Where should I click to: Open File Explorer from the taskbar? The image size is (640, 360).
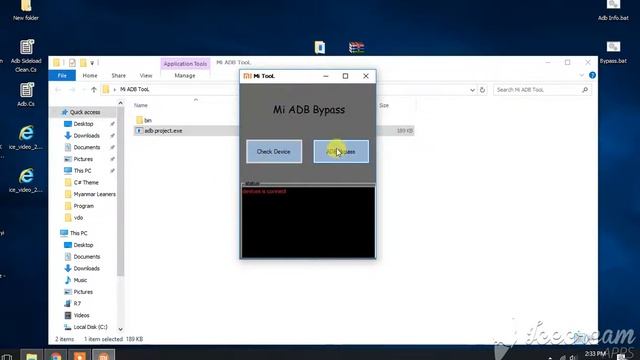(x=32, y=355)
